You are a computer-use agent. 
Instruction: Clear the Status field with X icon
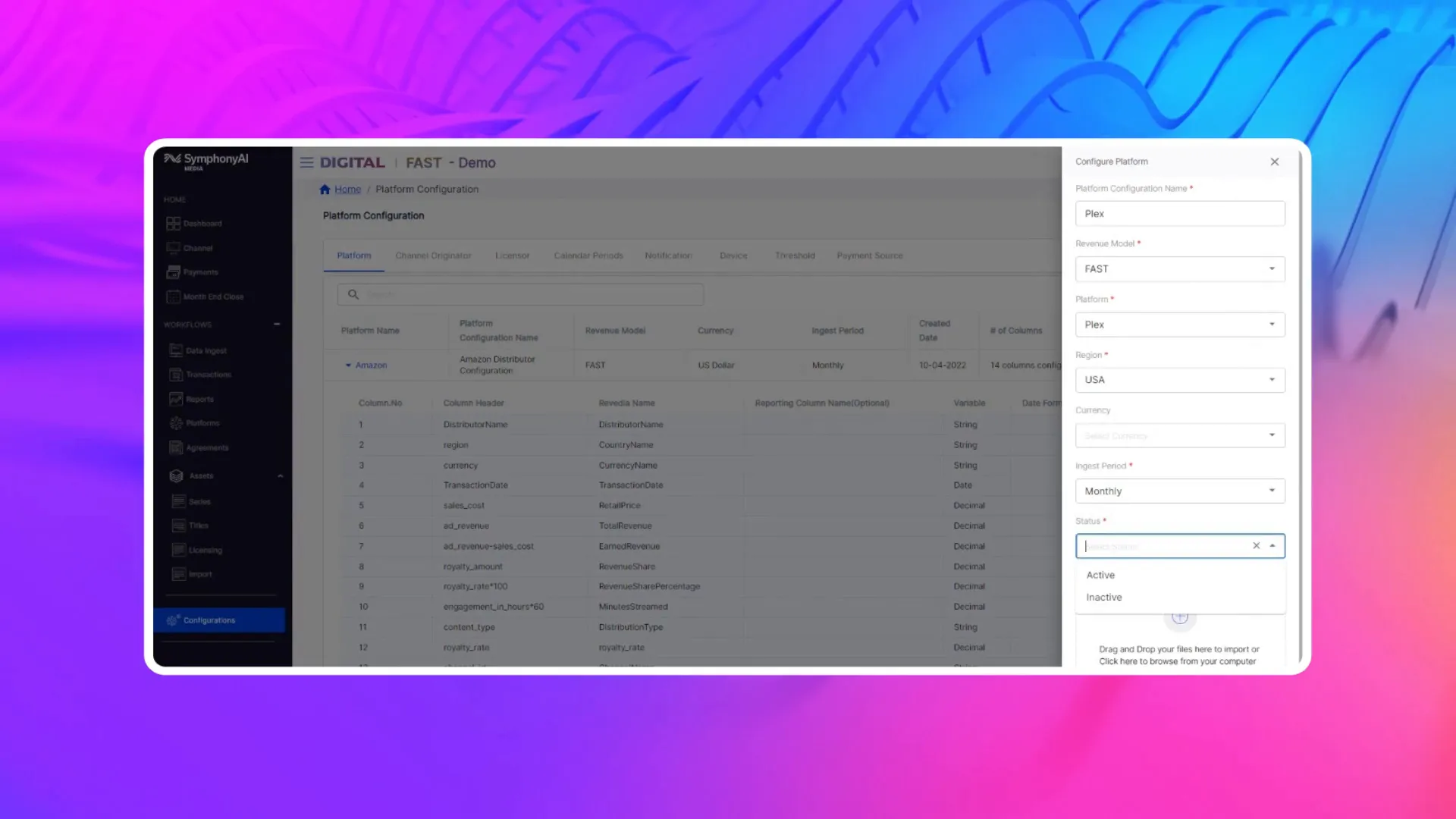point(1256,546)
